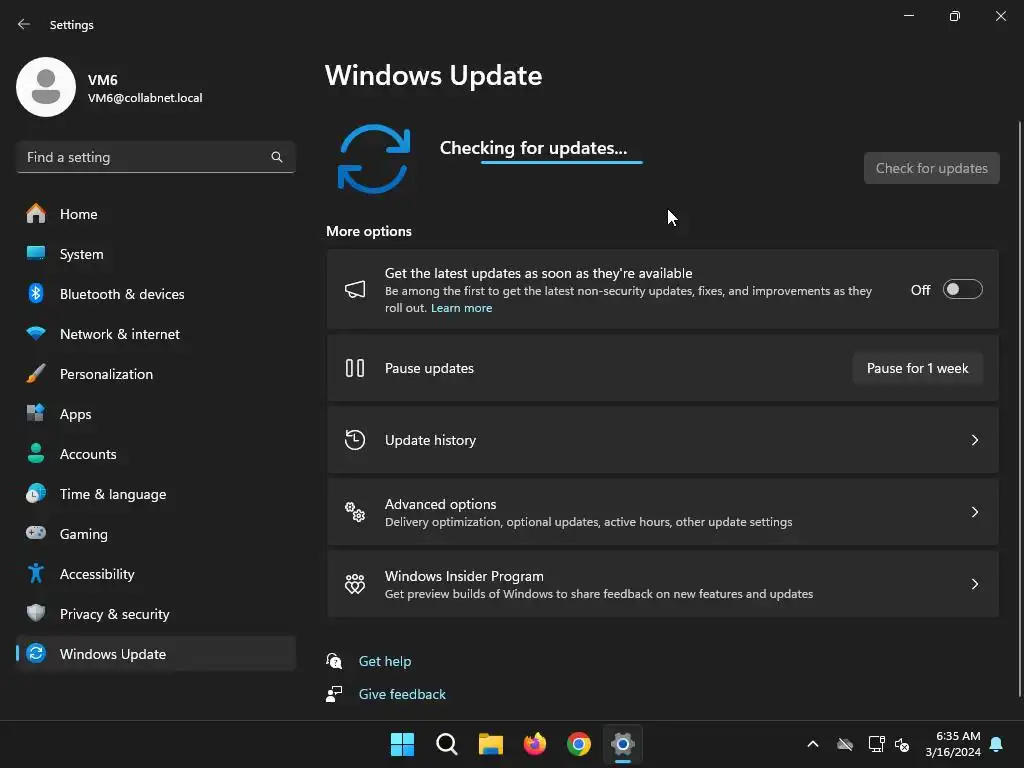Click the Gaming controller icon
1024x768 pixels.
tap(36, 533)
